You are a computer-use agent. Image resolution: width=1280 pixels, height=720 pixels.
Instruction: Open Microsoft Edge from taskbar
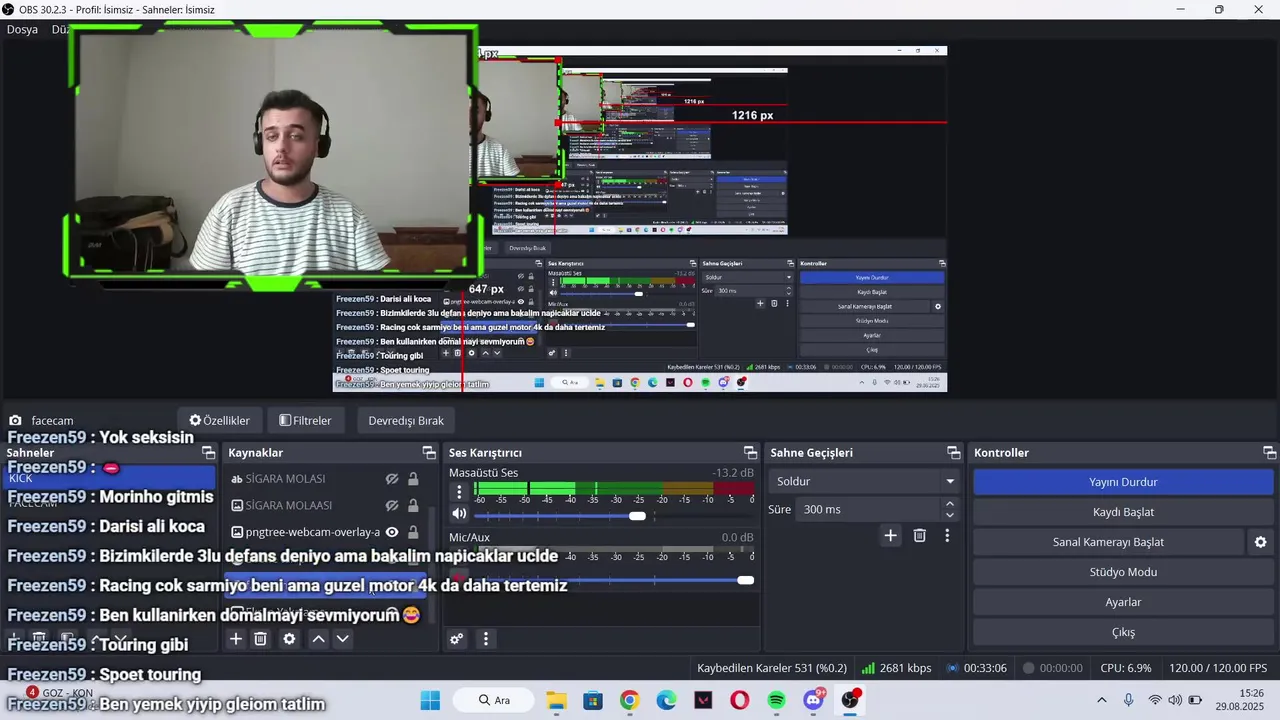666,700
